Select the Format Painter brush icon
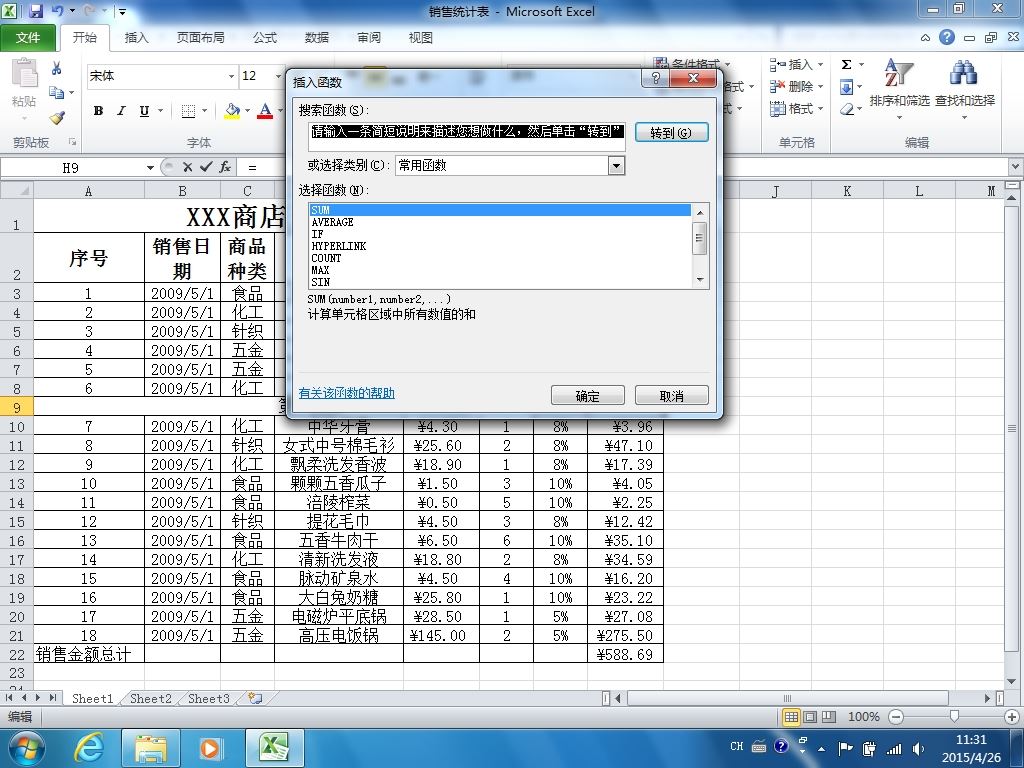 tap(57, 118)
